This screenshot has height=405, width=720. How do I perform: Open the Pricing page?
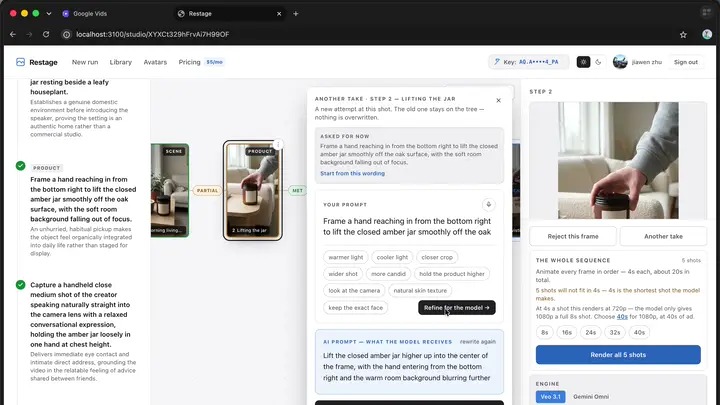pyautogui.click(x=190, y=62)
